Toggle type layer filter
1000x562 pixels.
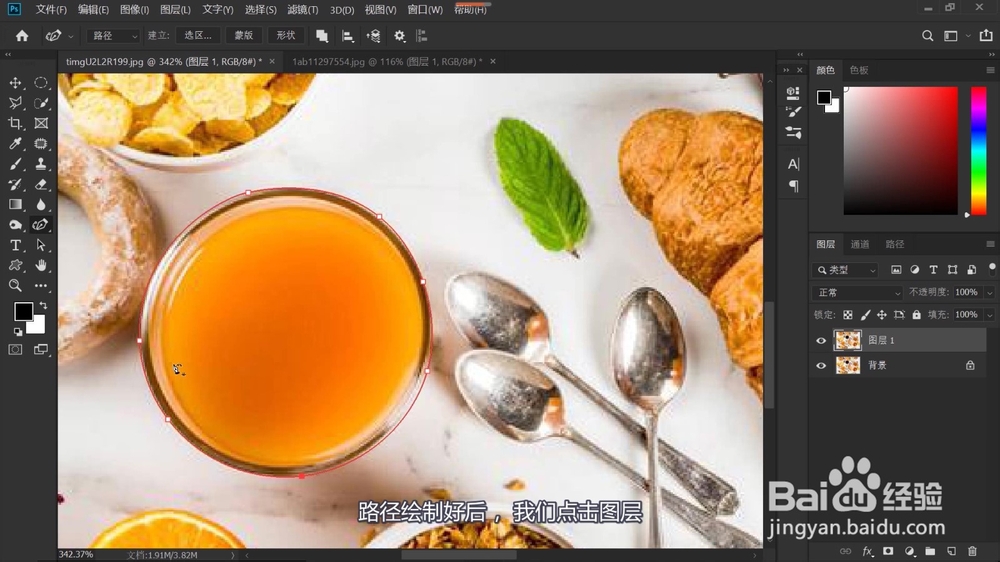[x=933, y=270]
